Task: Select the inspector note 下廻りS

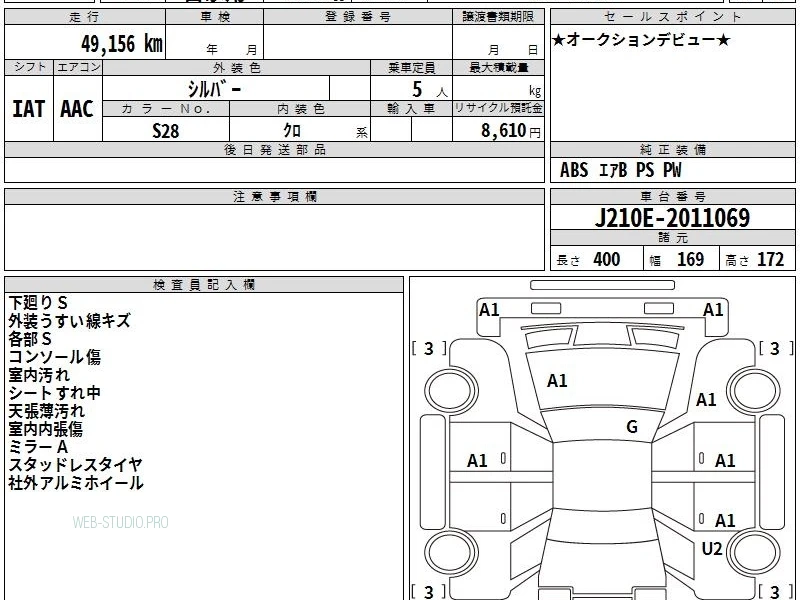Action: click(38, 303)
